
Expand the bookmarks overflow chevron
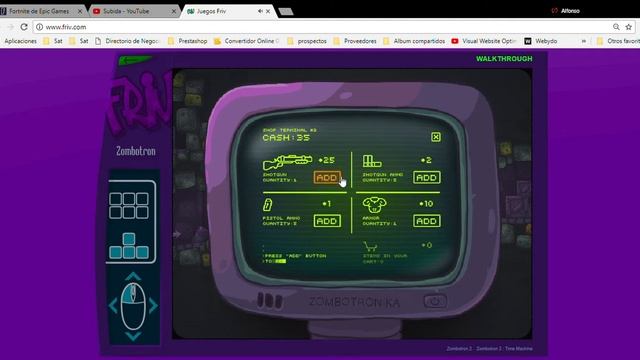point(584,41)
